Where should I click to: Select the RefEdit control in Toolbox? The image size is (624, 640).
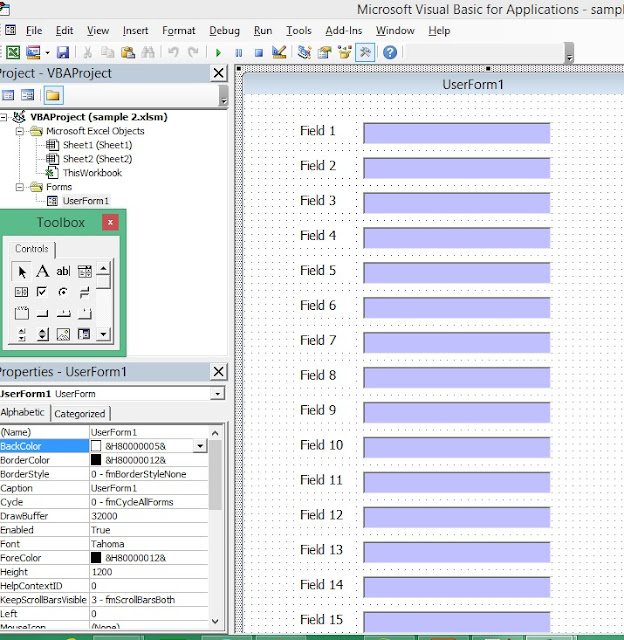(x=84, y=335)
